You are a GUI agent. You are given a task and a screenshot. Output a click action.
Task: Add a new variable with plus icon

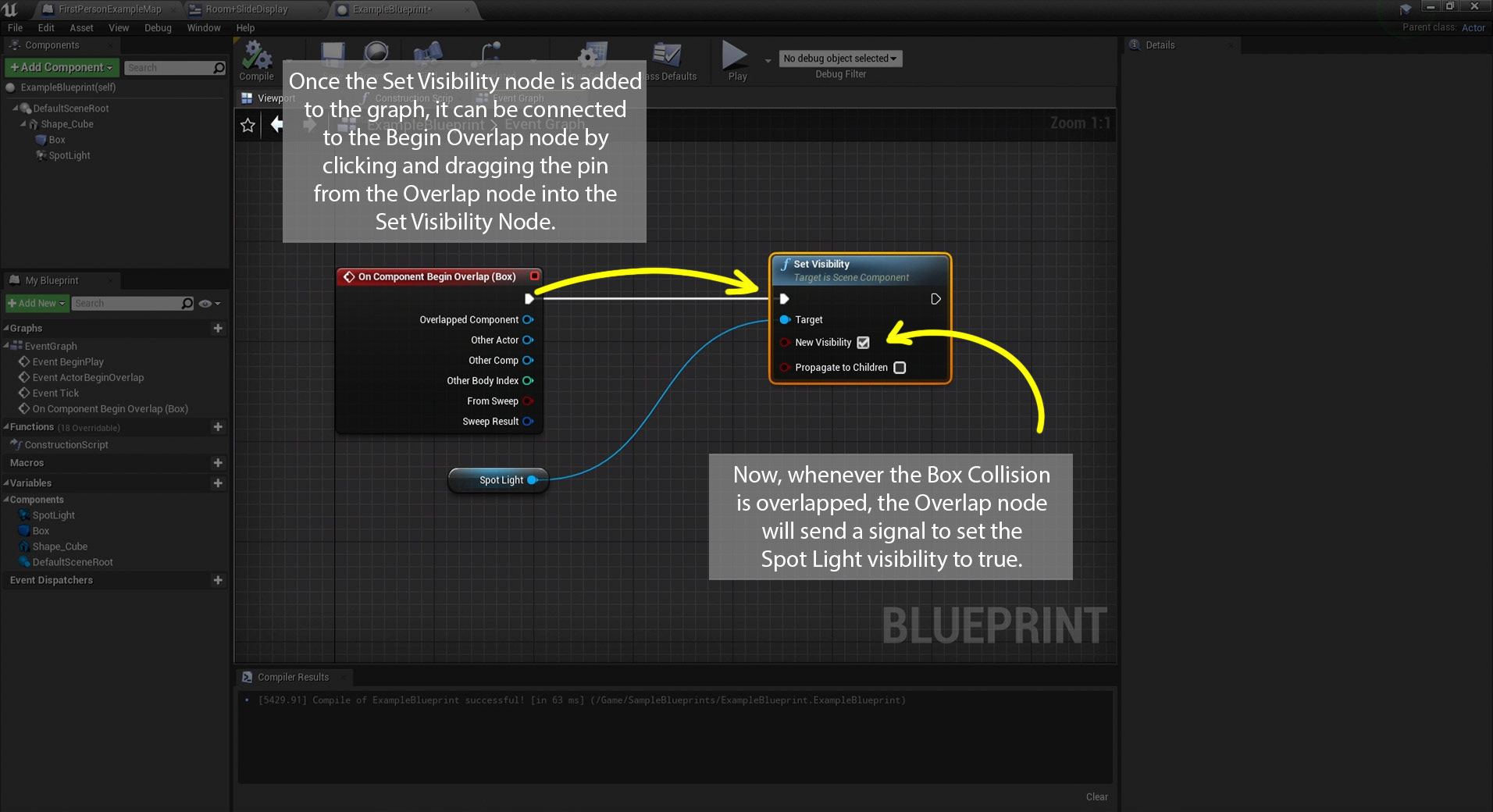218,483
